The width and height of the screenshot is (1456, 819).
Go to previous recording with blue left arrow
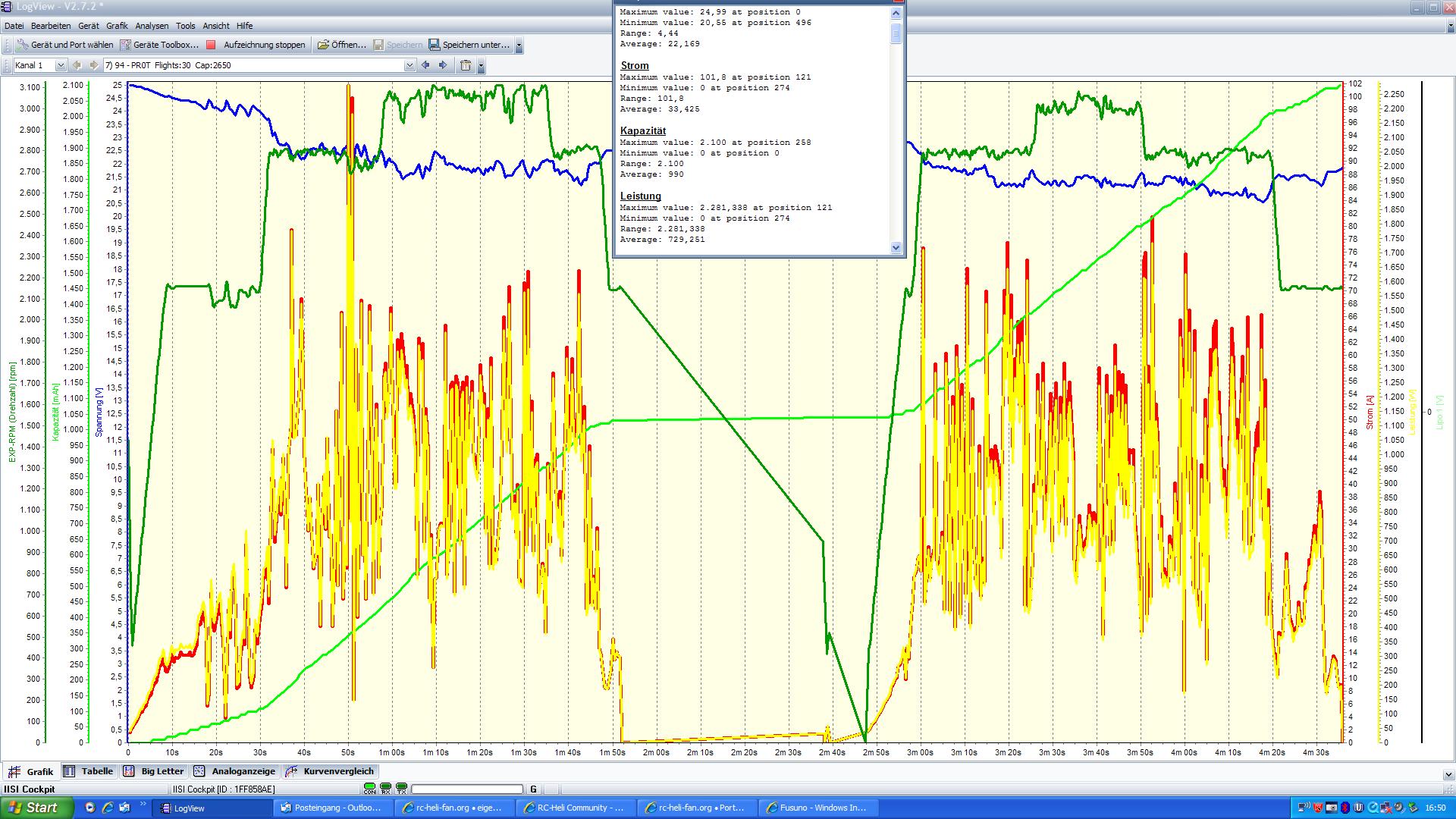click(x=425, y=65)
